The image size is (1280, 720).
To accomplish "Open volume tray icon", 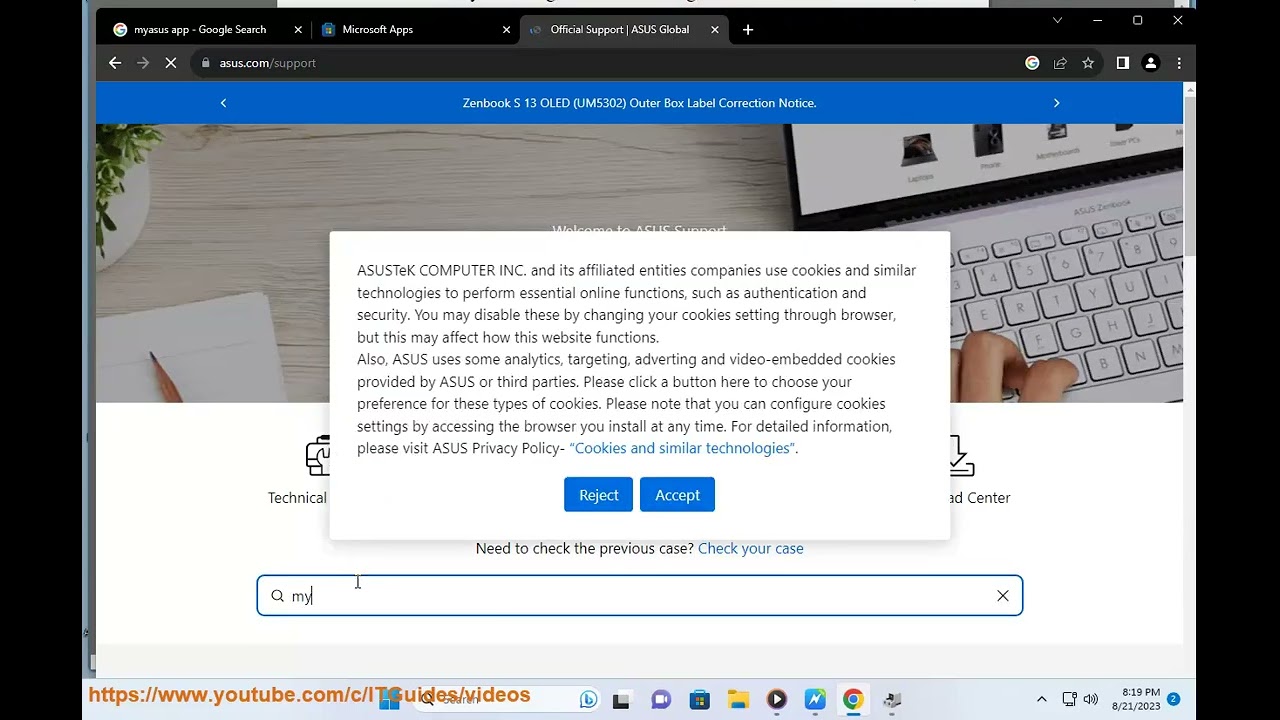I will [1090, 699].
